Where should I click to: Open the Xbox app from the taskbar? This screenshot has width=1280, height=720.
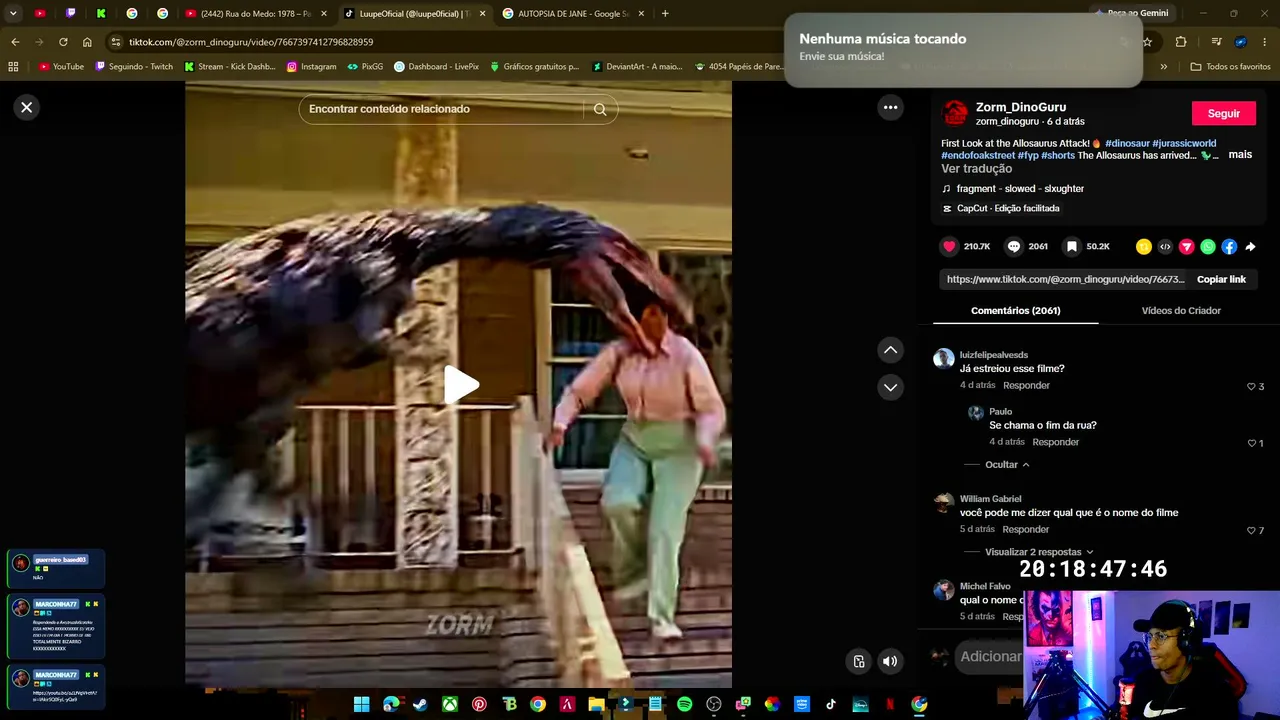(450, 704)
